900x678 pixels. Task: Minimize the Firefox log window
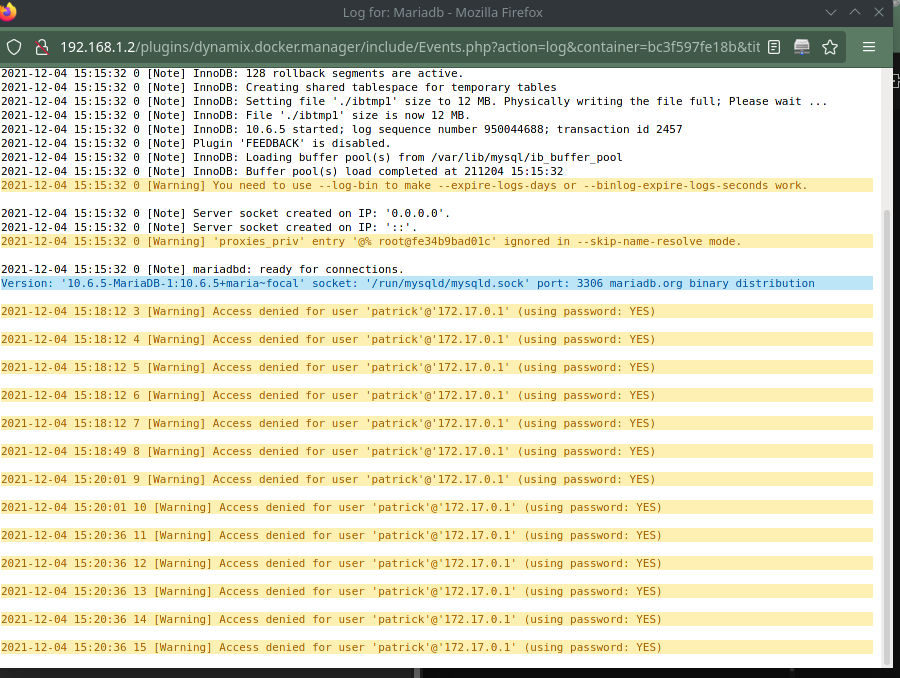[x=831, y=12]
